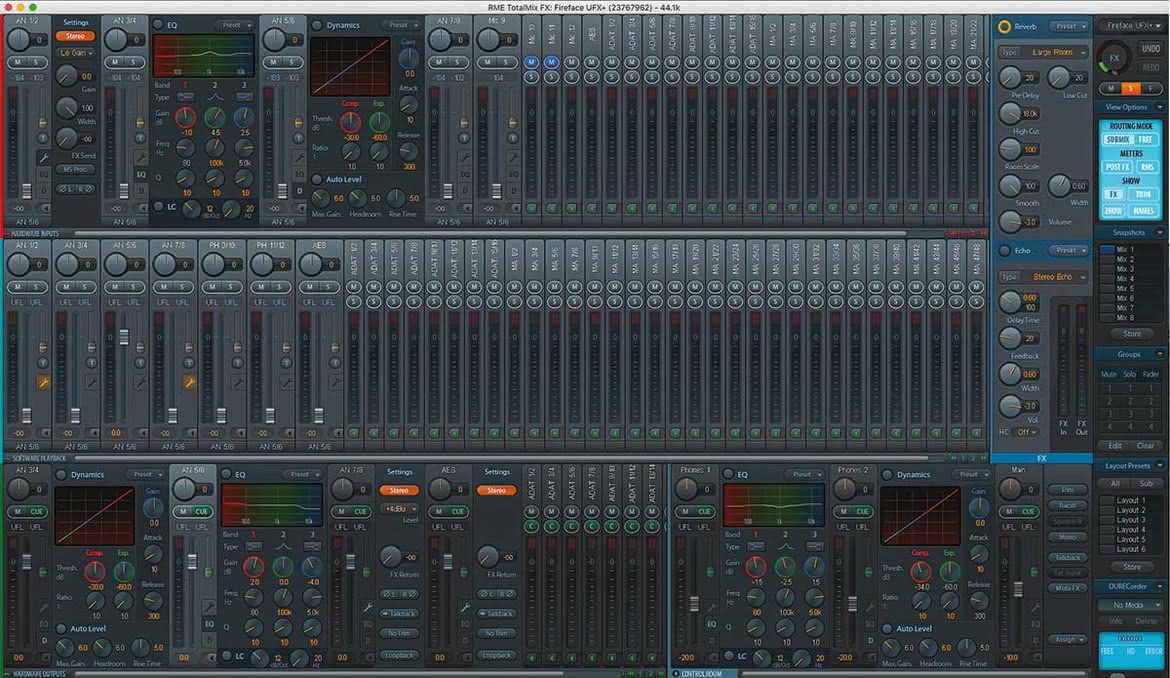Click the large FX knob in the top right
The image size is (1170, 678).
[1113, 58]
